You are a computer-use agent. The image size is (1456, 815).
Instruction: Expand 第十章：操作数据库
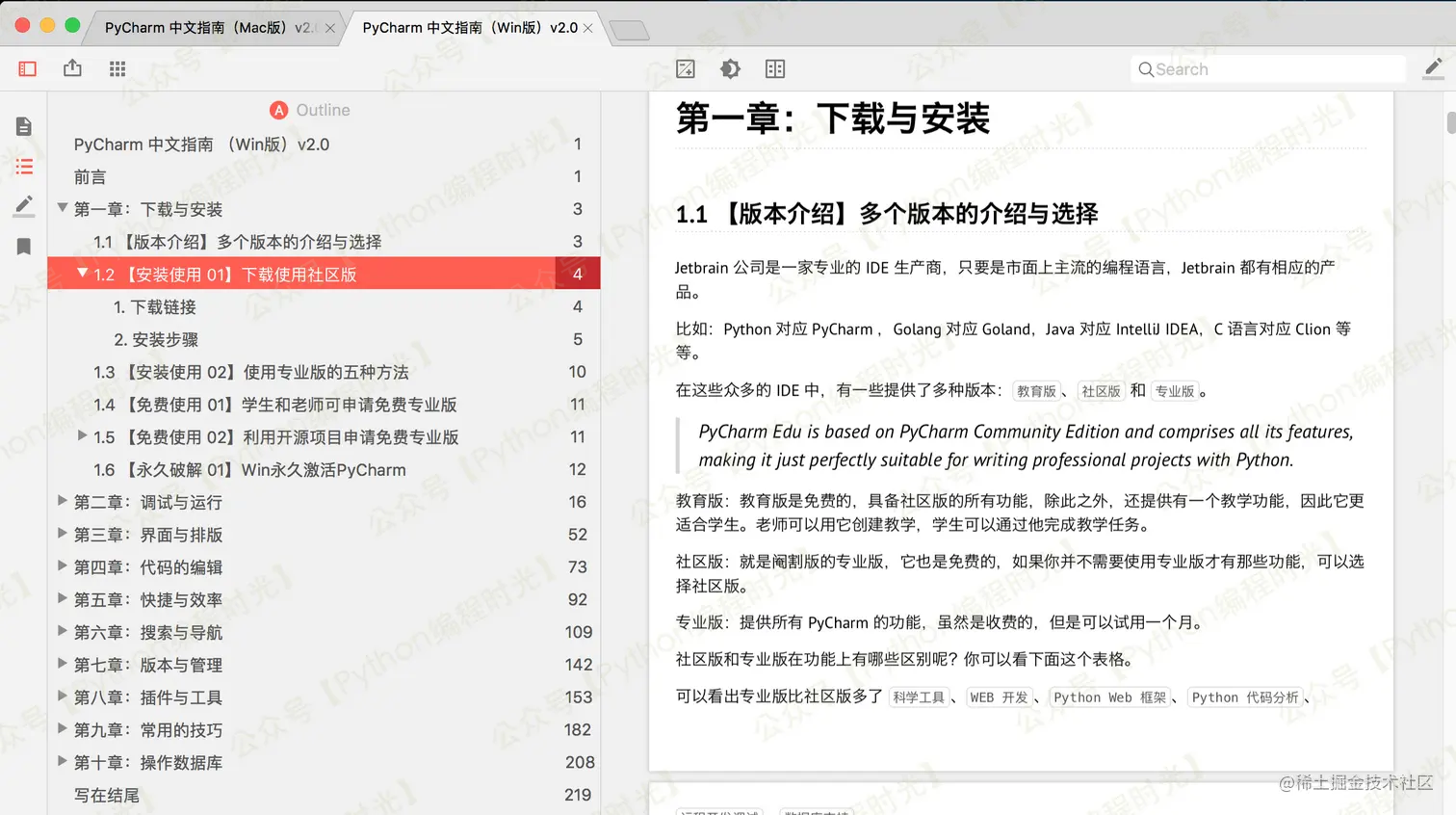63,761
